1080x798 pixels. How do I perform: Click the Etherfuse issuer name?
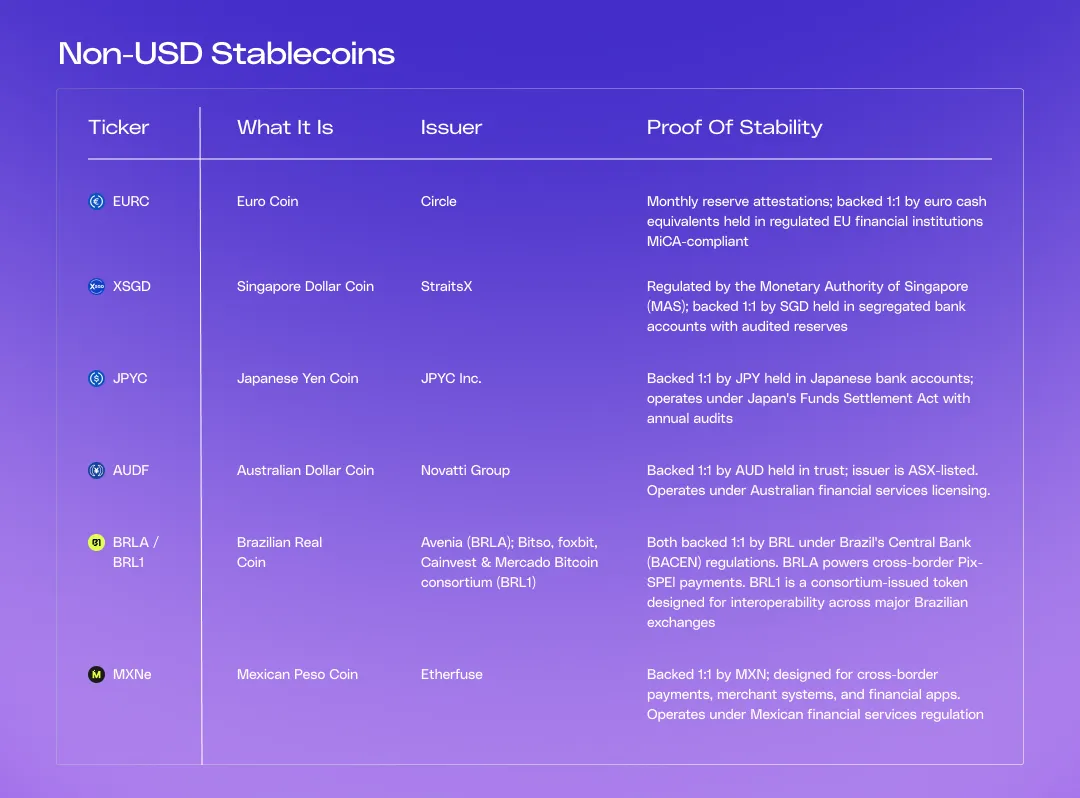pyautogui.click(x=452, y=674)
